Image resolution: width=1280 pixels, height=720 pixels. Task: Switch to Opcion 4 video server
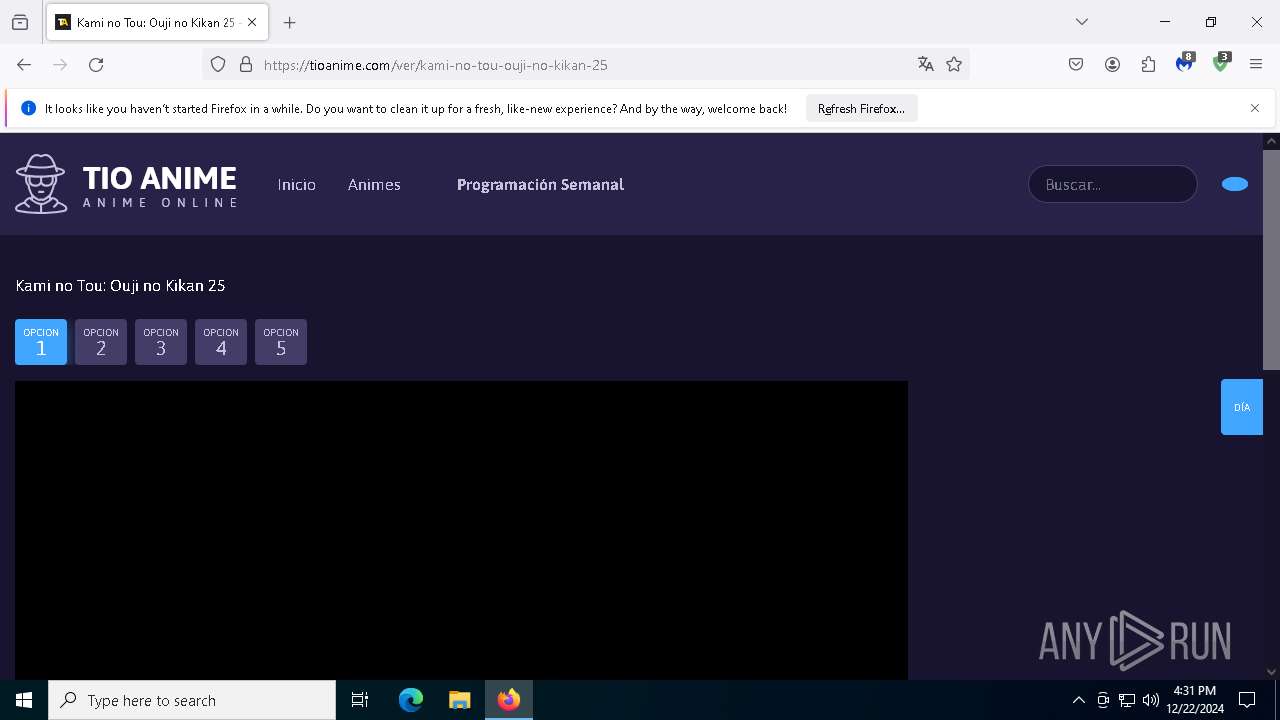tap(221, 342)
